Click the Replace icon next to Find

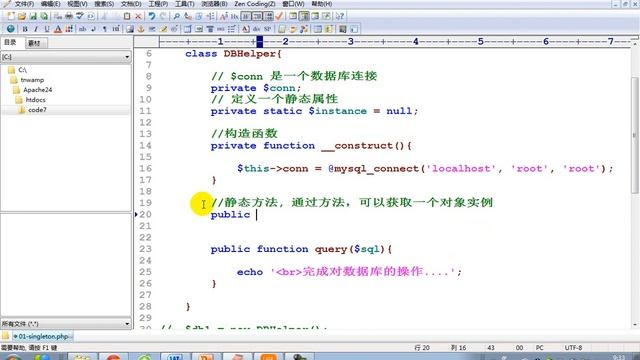[188, 16]
